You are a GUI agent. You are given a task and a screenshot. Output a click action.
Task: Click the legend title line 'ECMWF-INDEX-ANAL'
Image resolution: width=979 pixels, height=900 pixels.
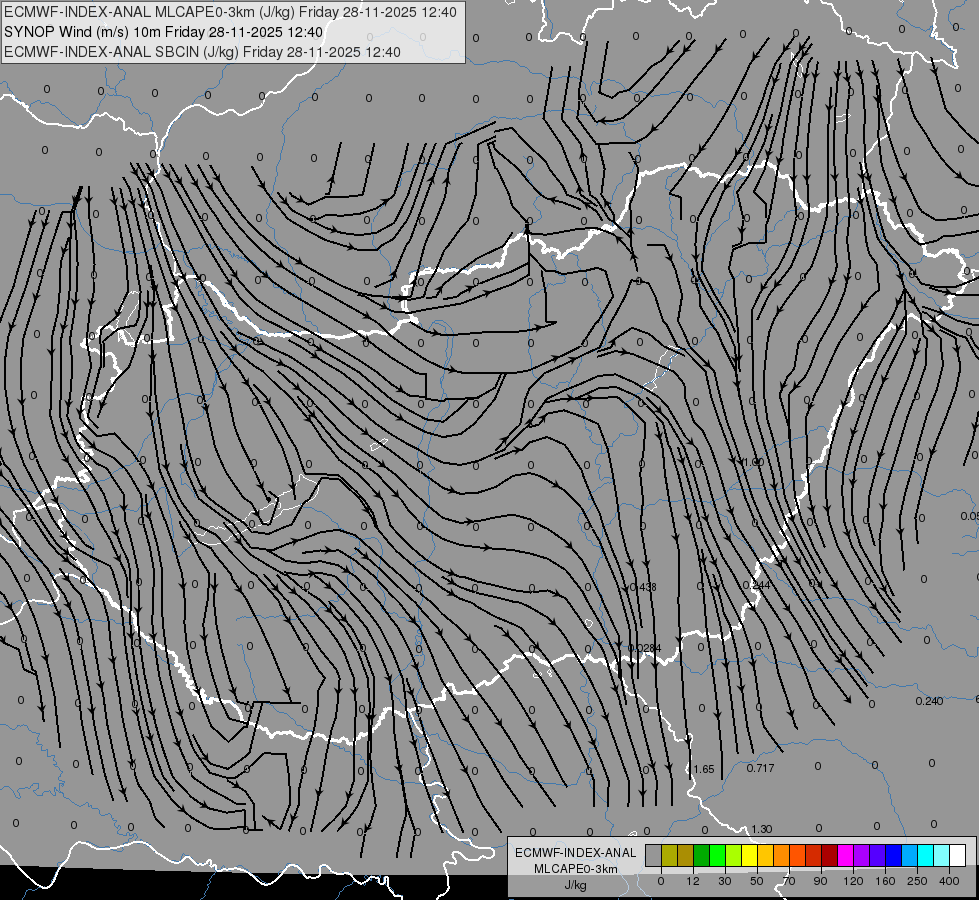575,853
